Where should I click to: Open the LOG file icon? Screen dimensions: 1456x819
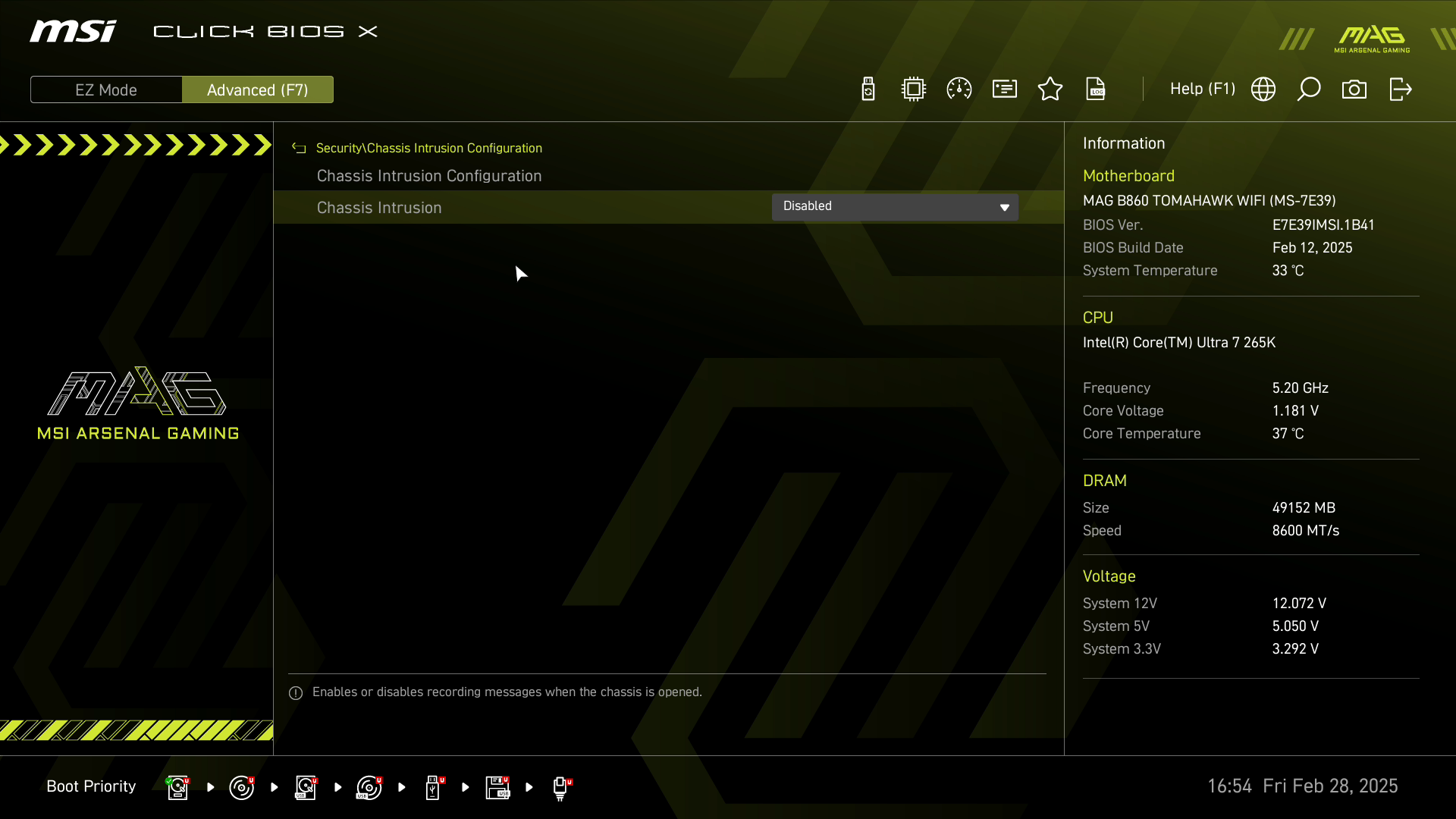[x=1096, y=89]
